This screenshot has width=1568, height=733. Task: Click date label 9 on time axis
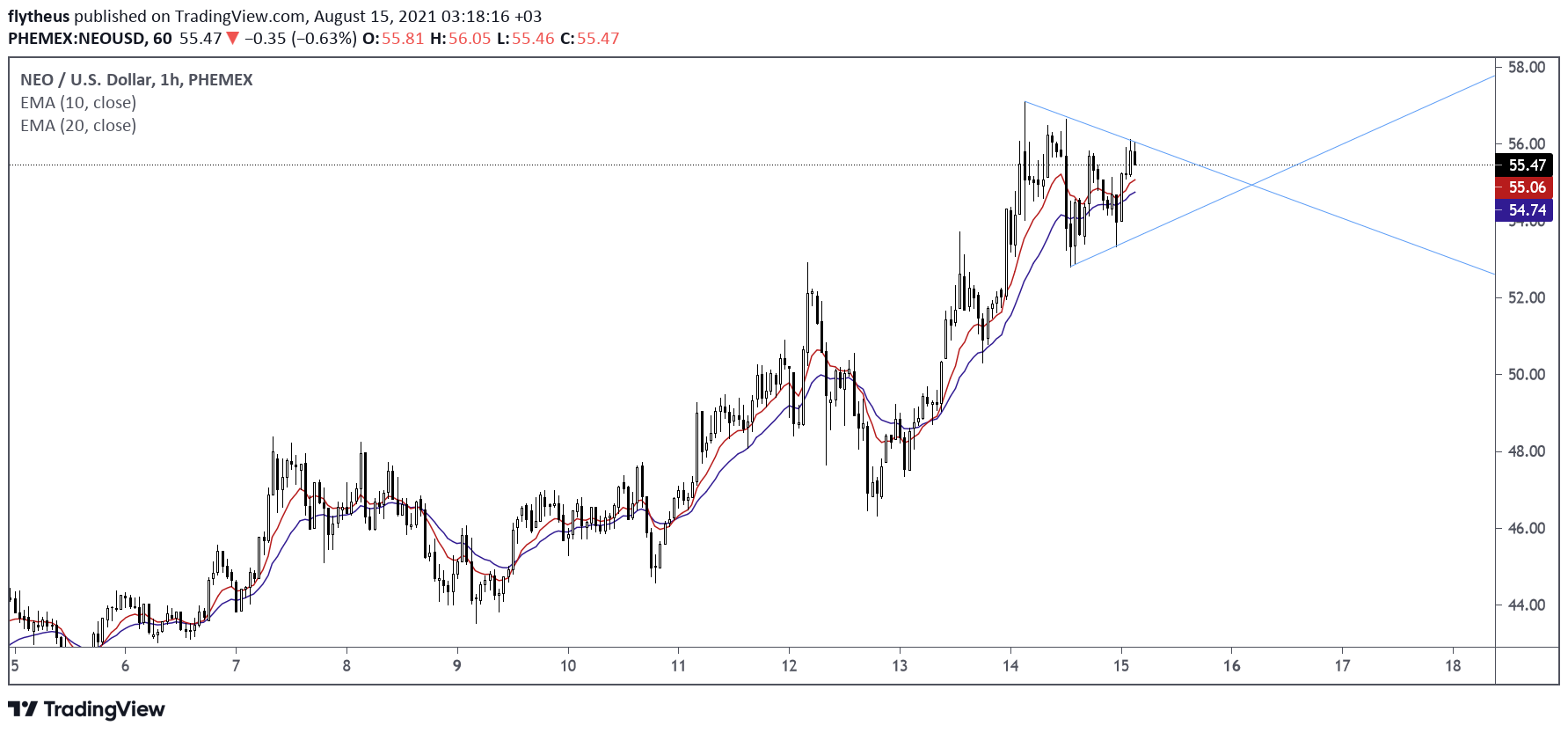[x=457, y=665]
